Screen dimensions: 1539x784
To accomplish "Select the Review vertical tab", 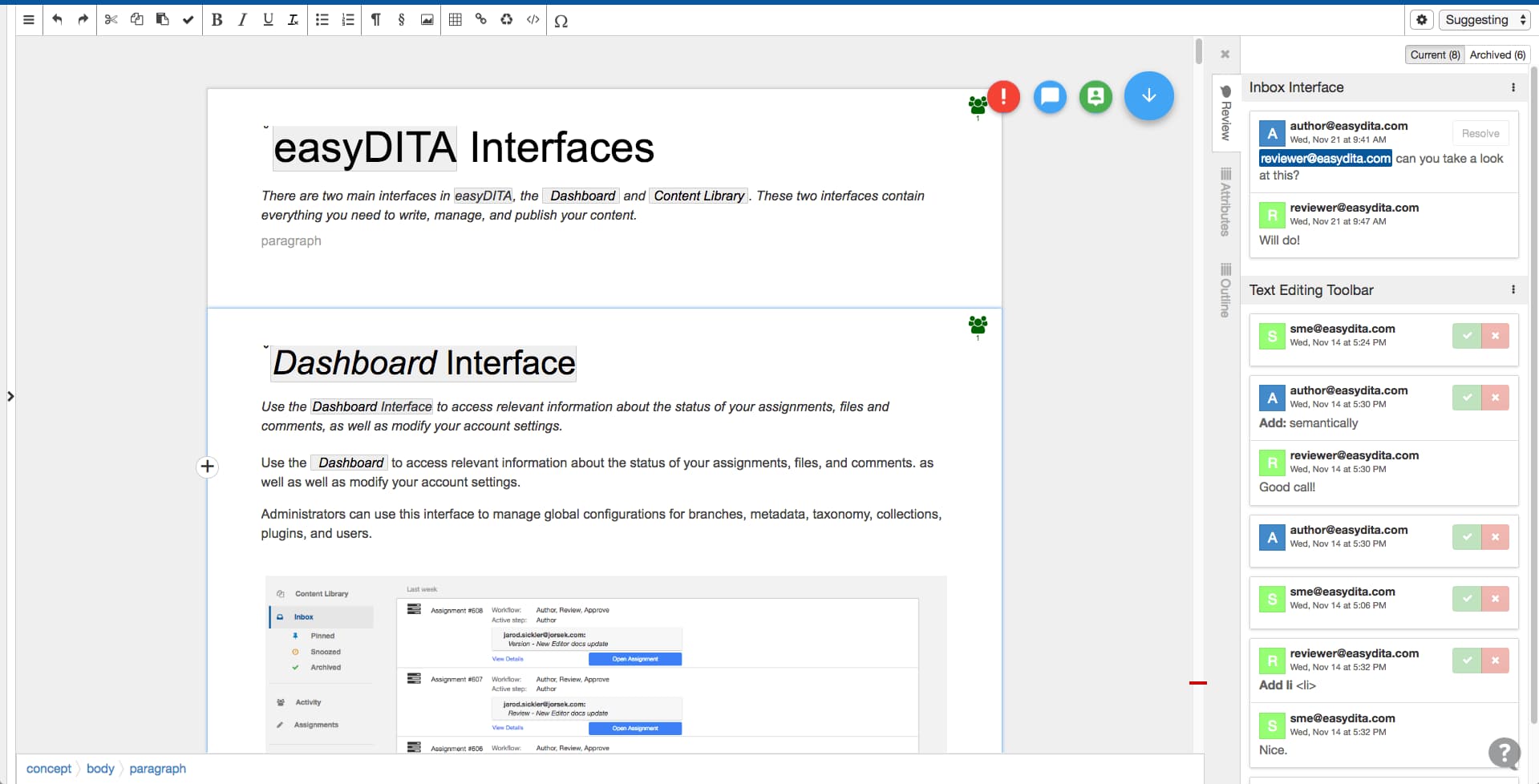I will click(1225, 114).
